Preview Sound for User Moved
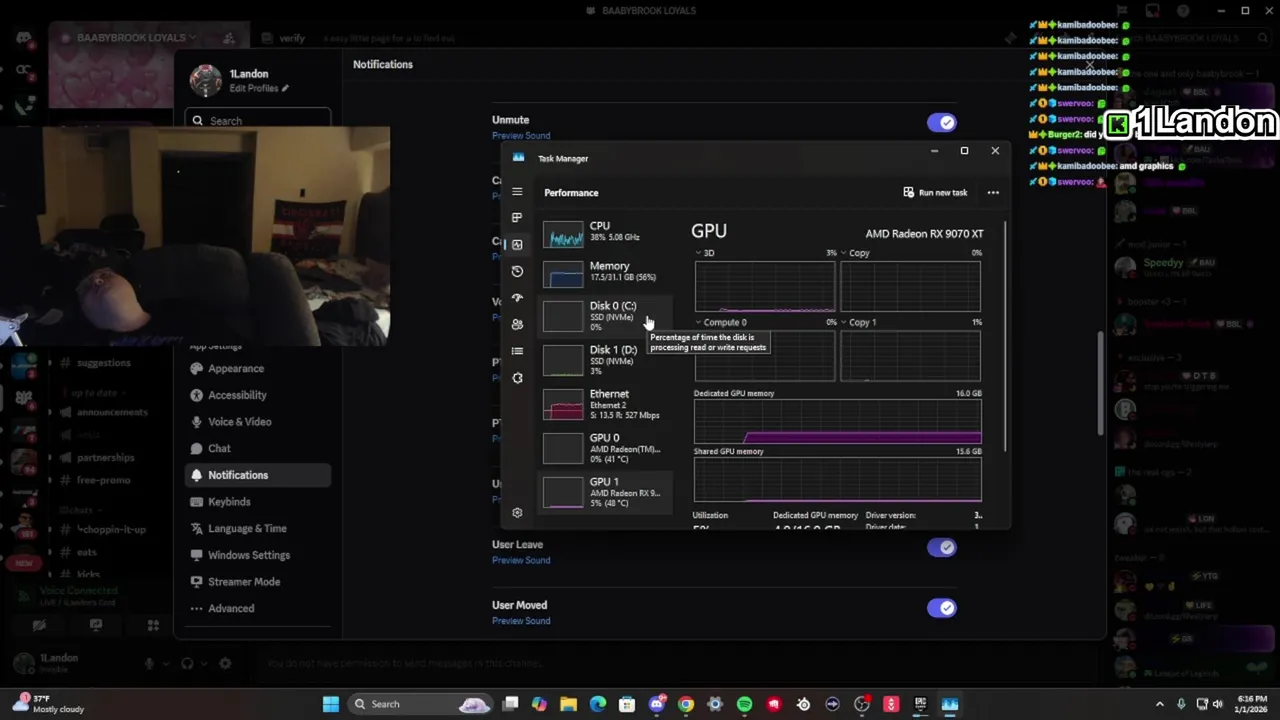Image resolution: width=1280 pixels, height=720 pixels. click(x=521, y=621)
